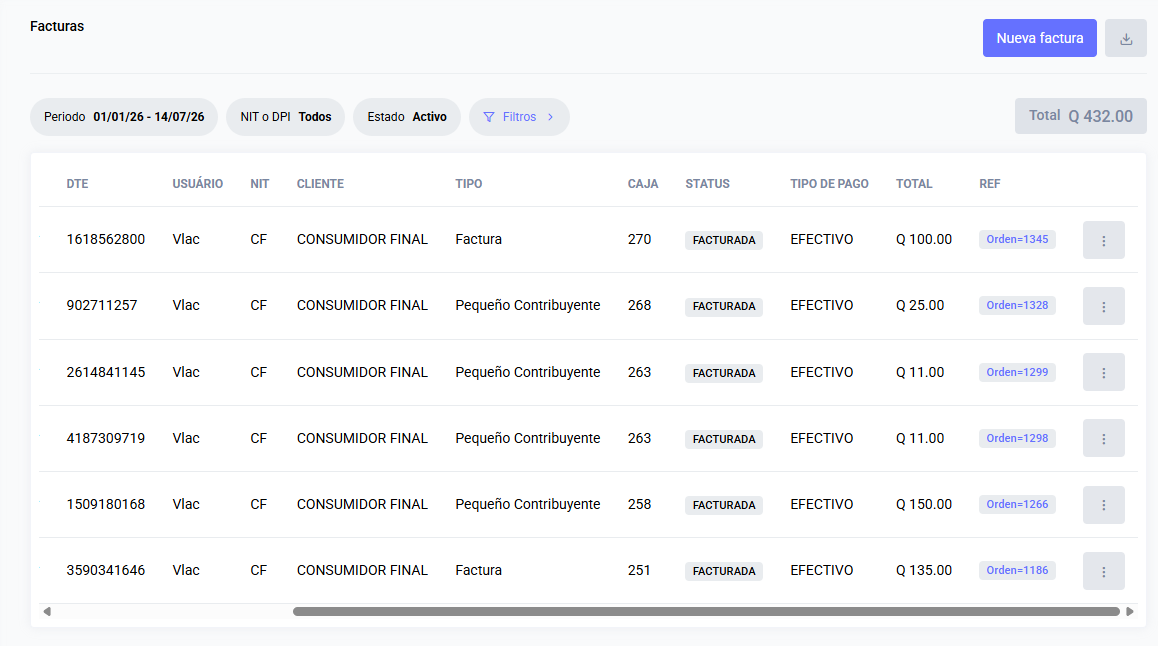1158x646 pixels.
Task: Open reference Orden=1266
Action: coord(1017,504)
